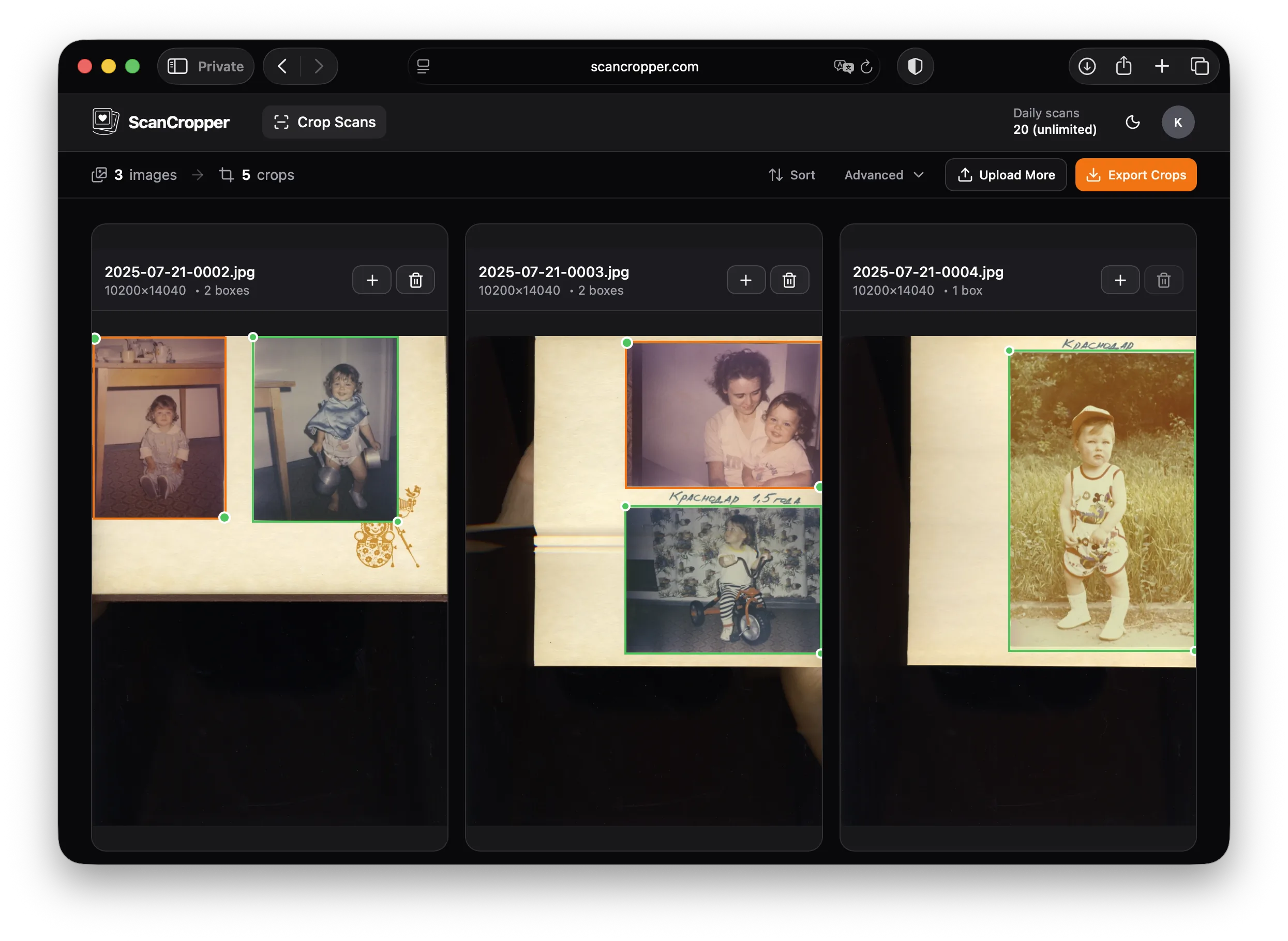Click the Safari share icon

click(x=1124, y=66)
